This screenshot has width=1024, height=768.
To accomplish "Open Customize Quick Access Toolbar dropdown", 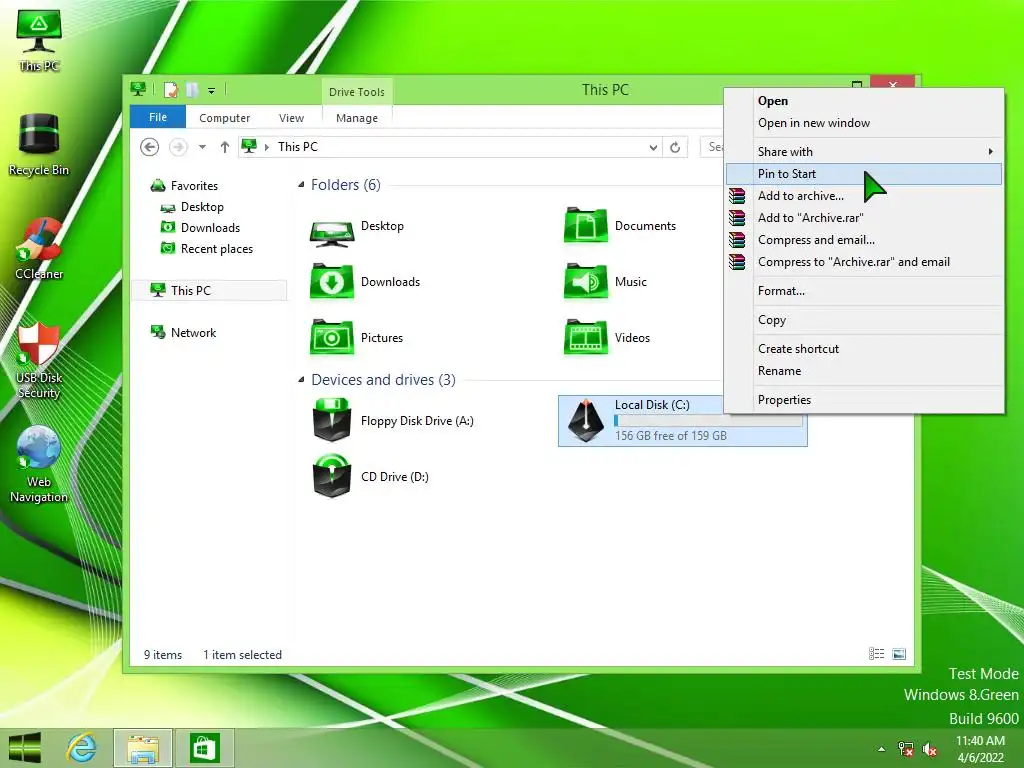I will tap(212, 91).
